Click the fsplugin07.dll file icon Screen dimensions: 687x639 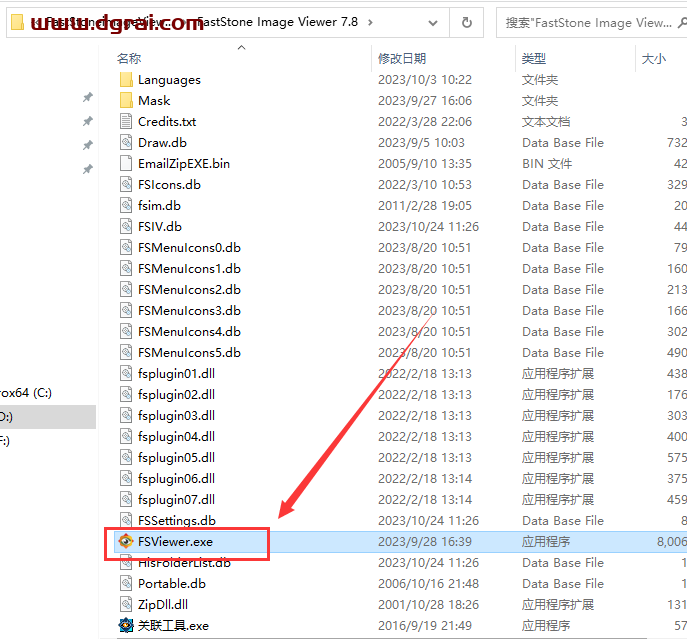(126, 500)
